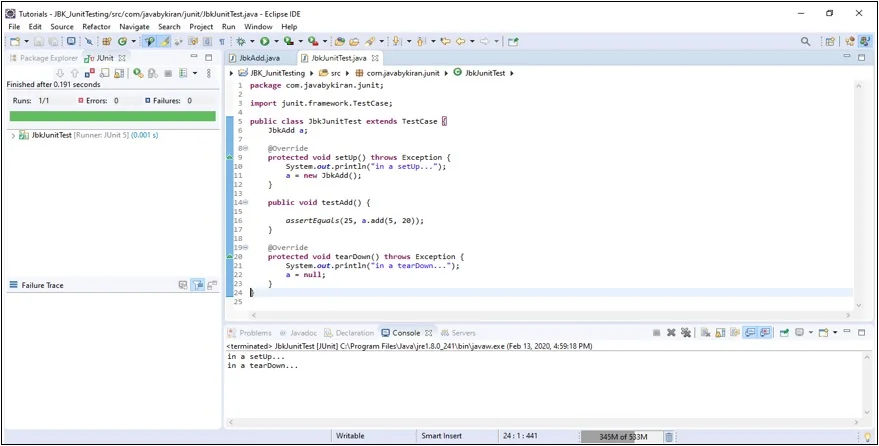The height and width of the screenshot is (446, 879).
Task: Click the Next Failed Test down arrow
Action: coord(60,73)
